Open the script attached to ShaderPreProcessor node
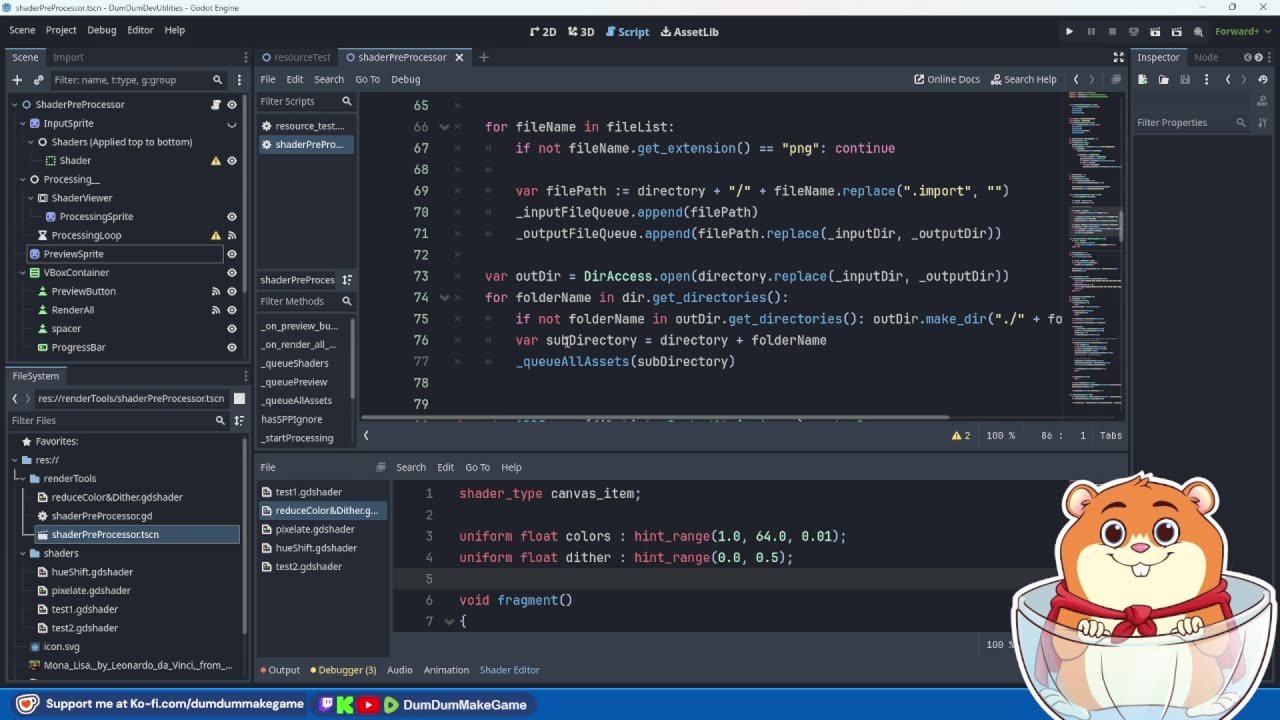Image resolution: width=1280 pixels, height=720 pixels. pyautogui.click(x=216, y=105)
